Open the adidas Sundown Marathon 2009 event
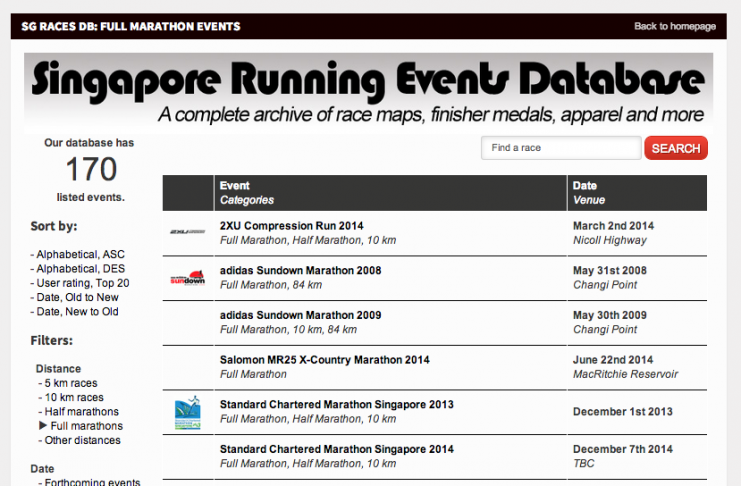Image resolution: width=741 pixels, height=486 pixels. [301, 315]
